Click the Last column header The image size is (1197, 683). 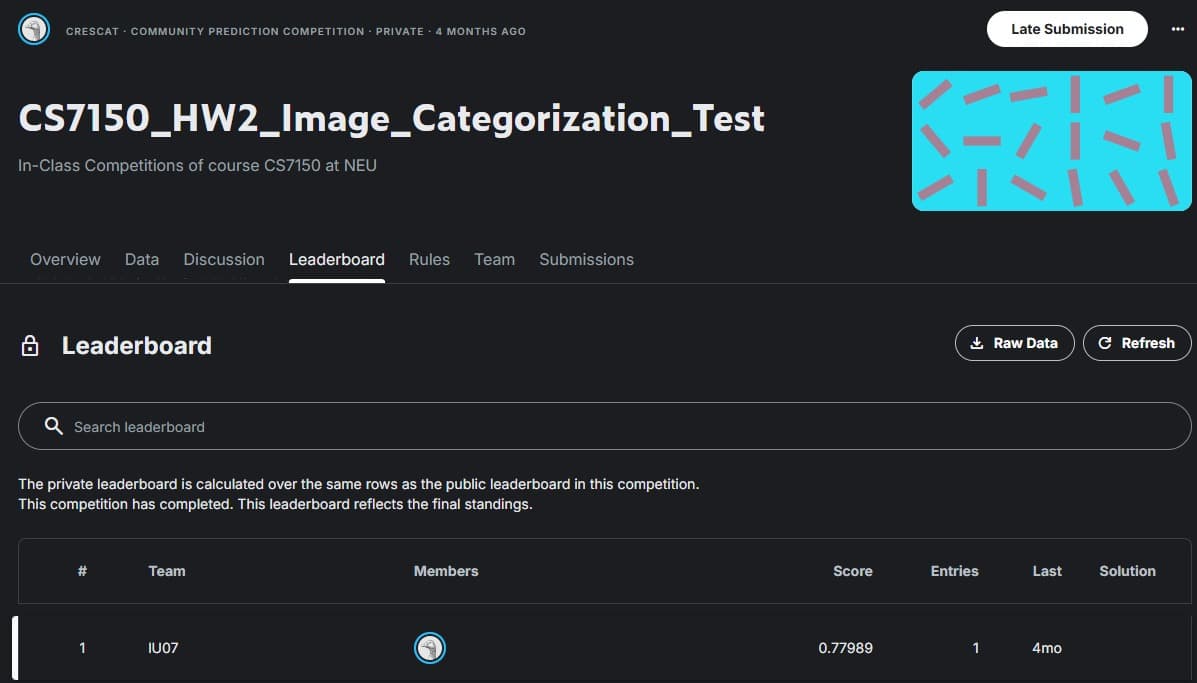[x=1047, y=571]
